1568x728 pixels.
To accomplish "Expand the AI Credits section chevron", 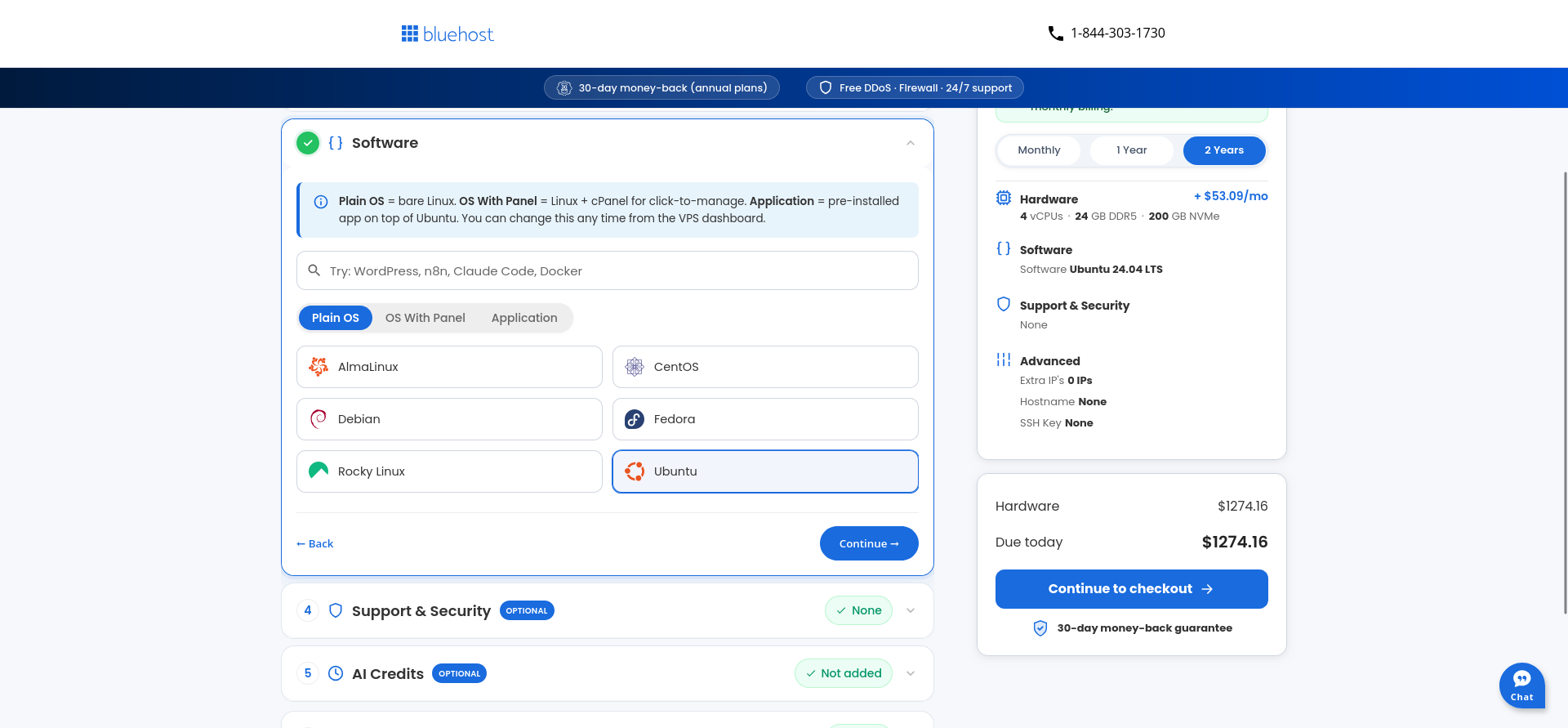I will pos(911,673).
